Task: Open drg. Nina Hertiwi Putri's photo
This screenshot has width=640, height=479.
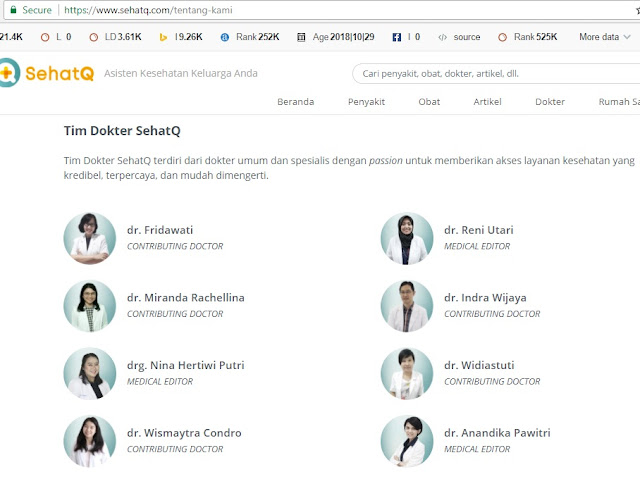Action: pyautogui.click(x=90, y=374)
